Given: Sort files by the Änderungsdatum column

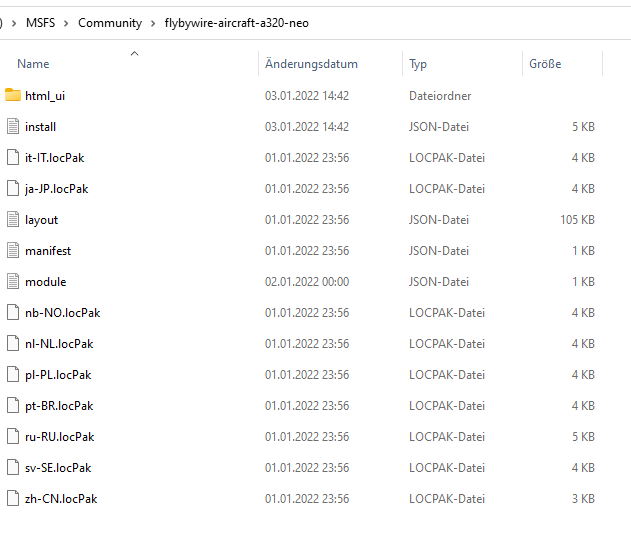Looking at the screenshot, I should click(x=311, y=64).
